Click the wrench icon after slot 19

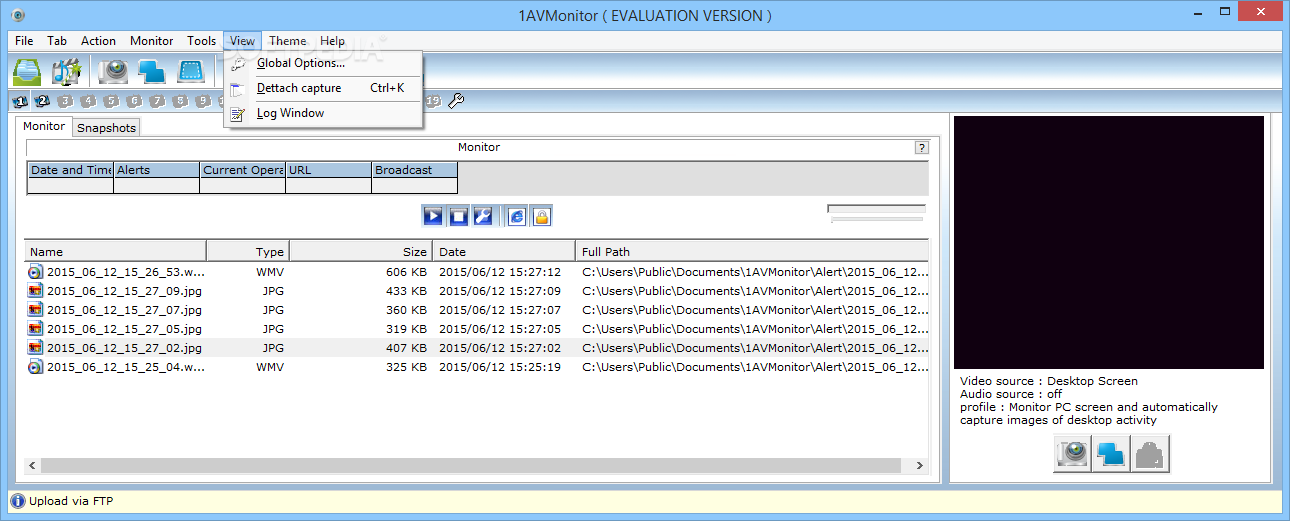click(456, 101)
